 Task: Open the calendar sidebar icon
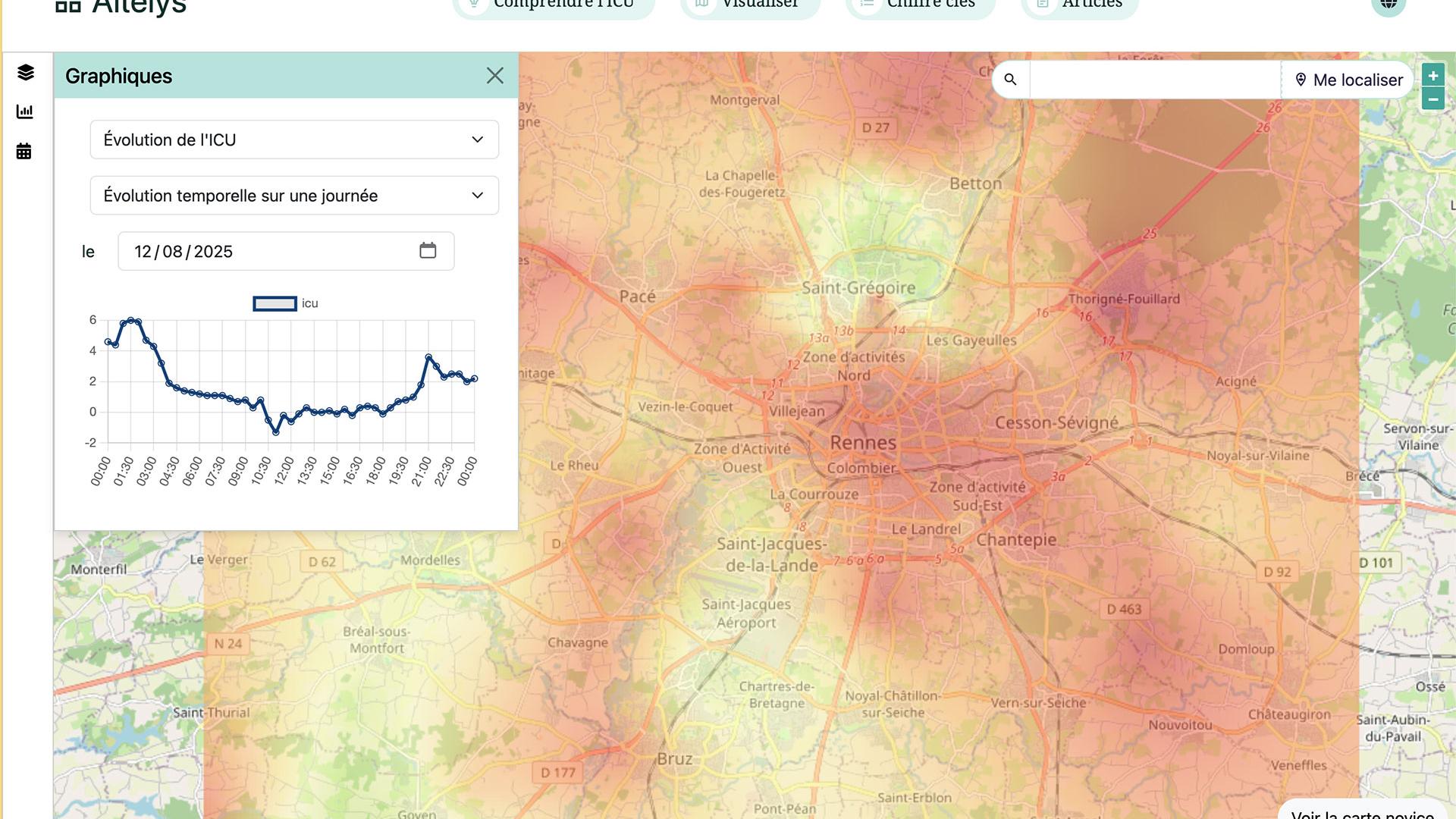point(24,150)
